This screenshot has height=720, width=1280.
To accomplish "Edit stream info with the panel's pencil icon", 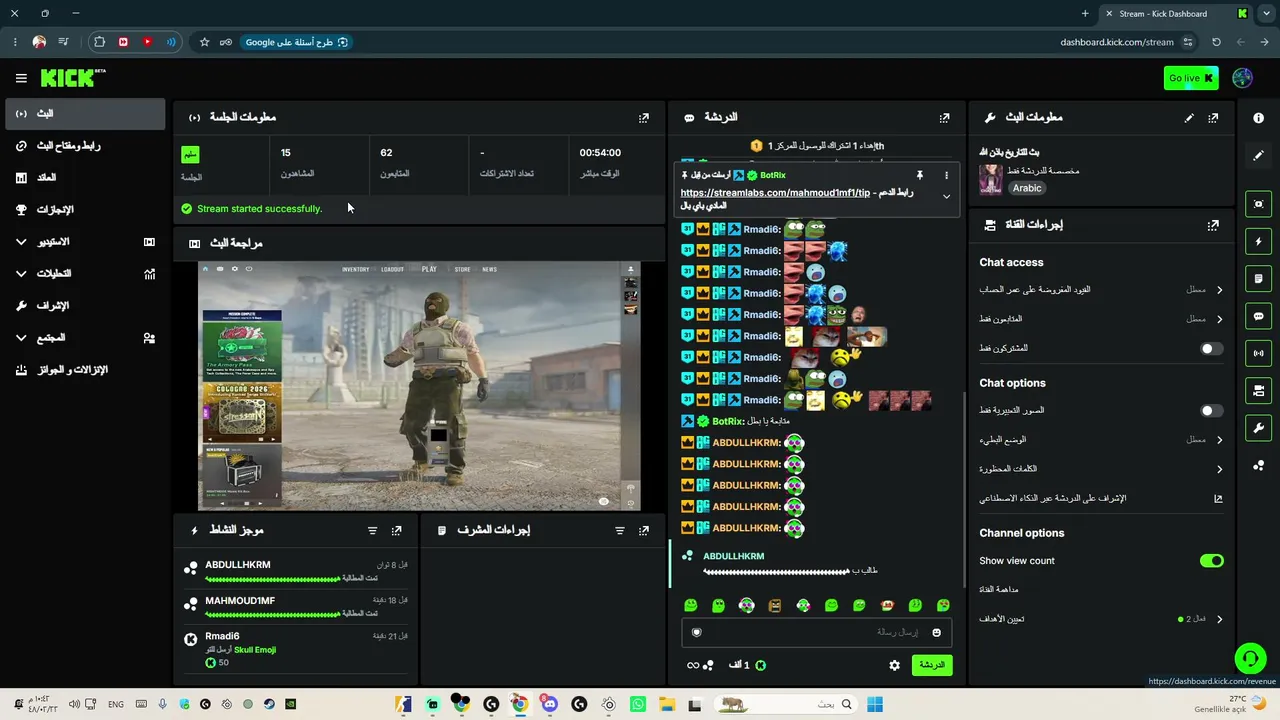I will [1189, 118].
